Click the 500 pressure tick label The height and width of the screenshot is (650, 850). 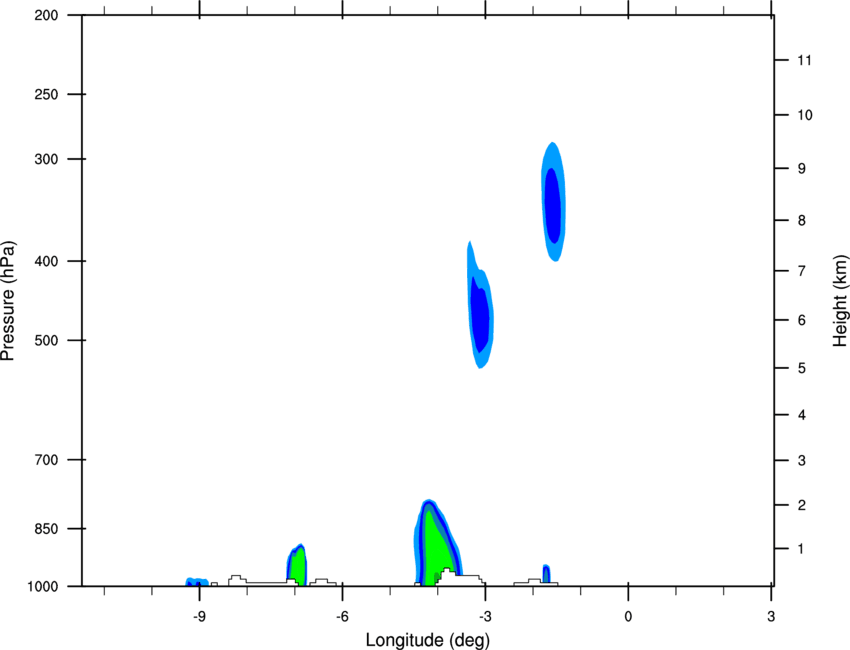coord(46,340)
